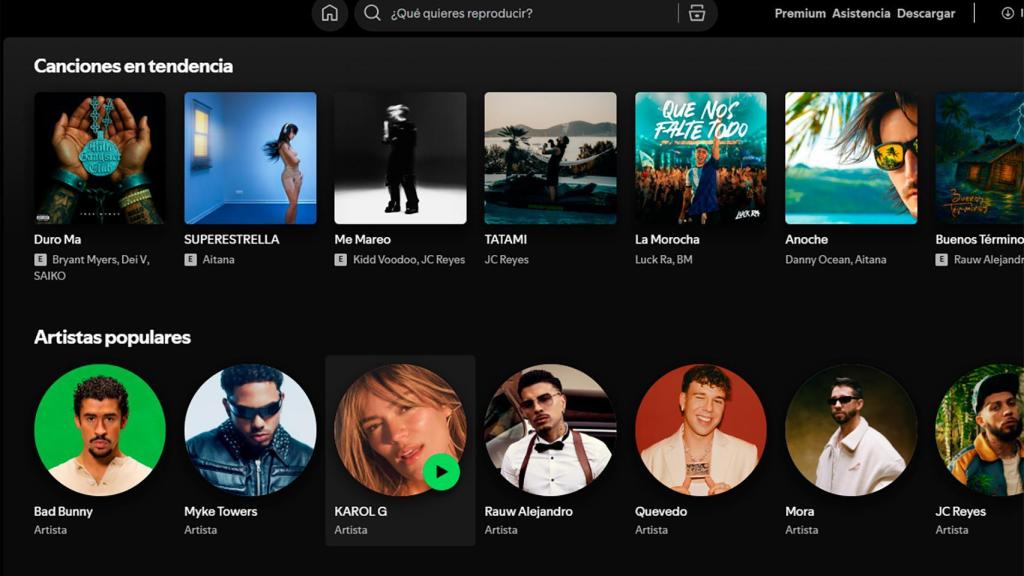Open SUPERESTRELLA by Aitana
Viewport: 1024px width, 576px height.
[x=249, y=157]
